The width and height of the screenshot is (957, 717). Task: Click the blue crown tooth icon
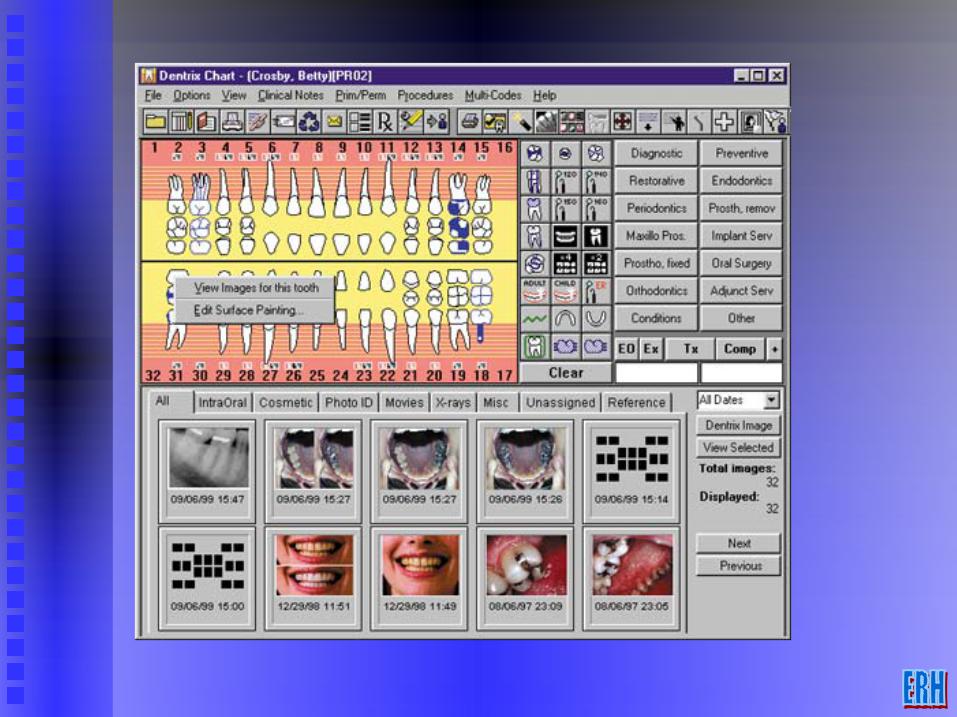click(x=535, y=208)
